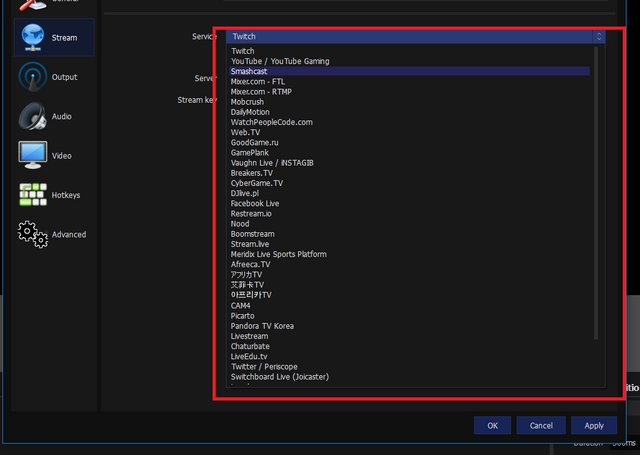The height and width of the screenshot is (455, 640).
Task: Select GamePlank entry
Action: [x=409, y=153]
